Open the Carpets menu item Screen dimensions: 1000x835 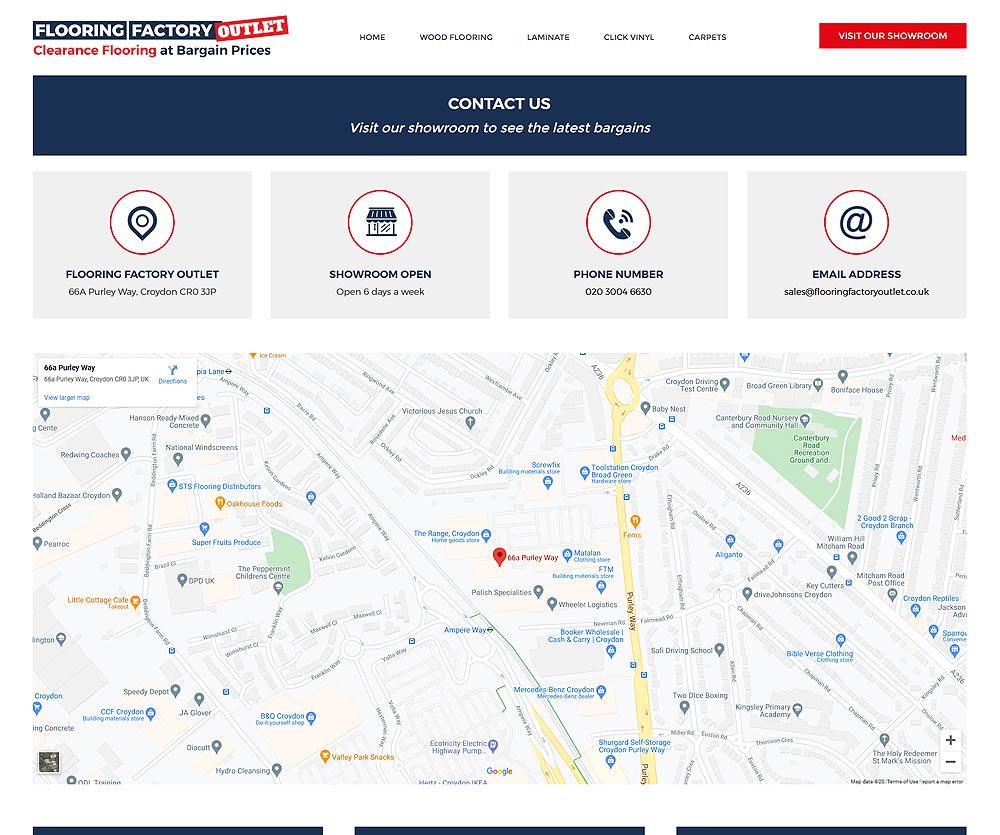coord(707,37)
